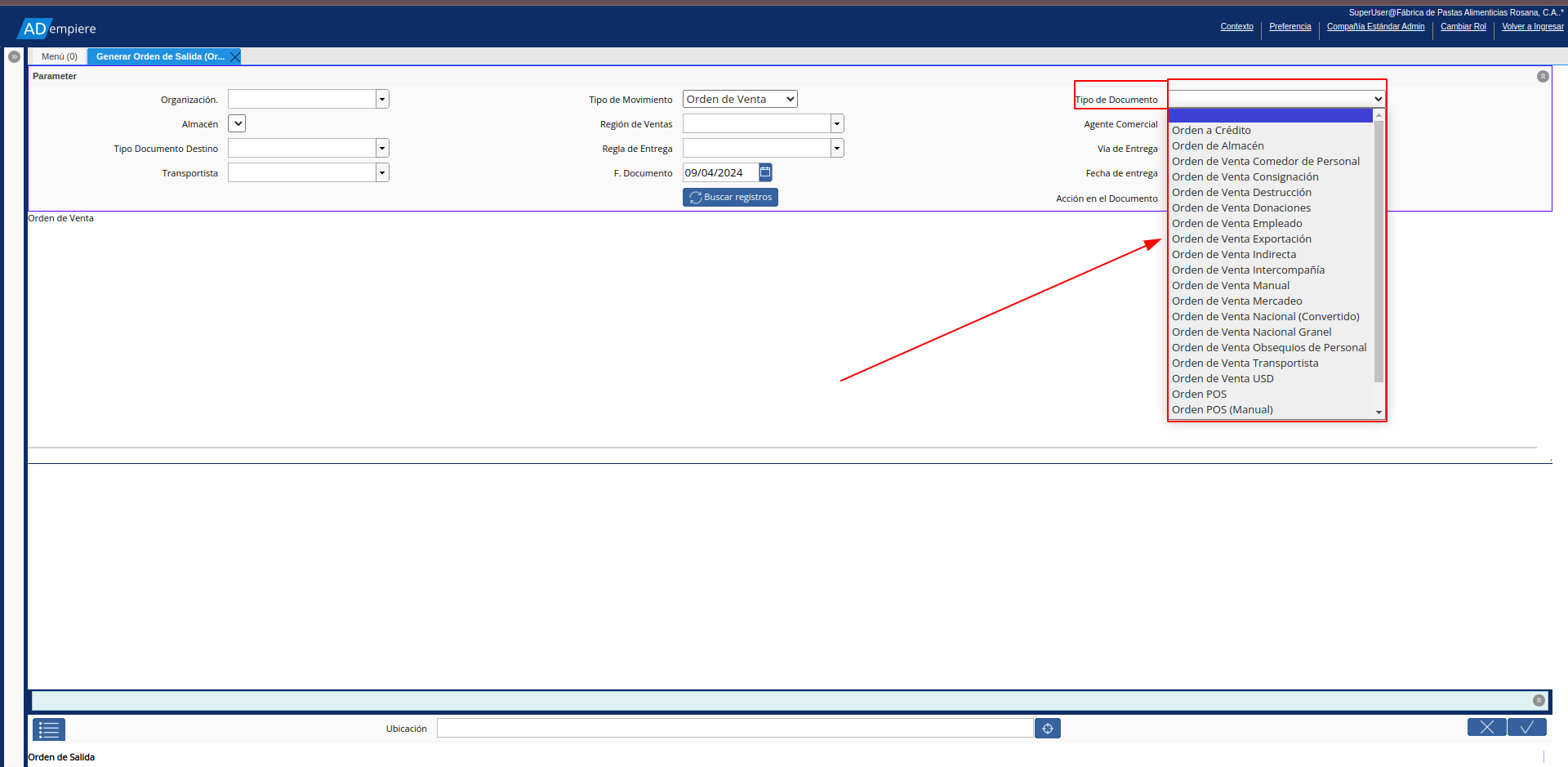Click the Orden de Salida label
Image resolution: width=1568 pixels, height=767 pixels.
61,757
